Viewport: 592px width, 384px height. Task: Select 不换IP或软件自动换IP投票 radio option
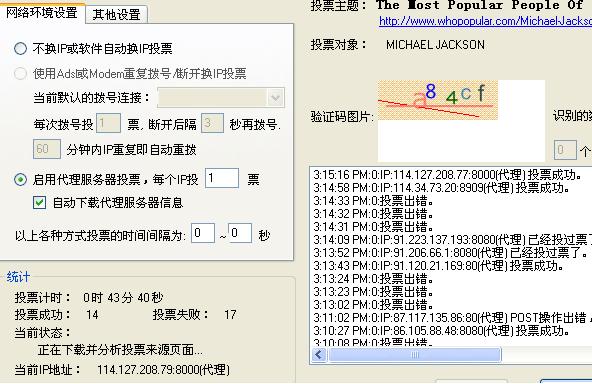tap(20, 49)
